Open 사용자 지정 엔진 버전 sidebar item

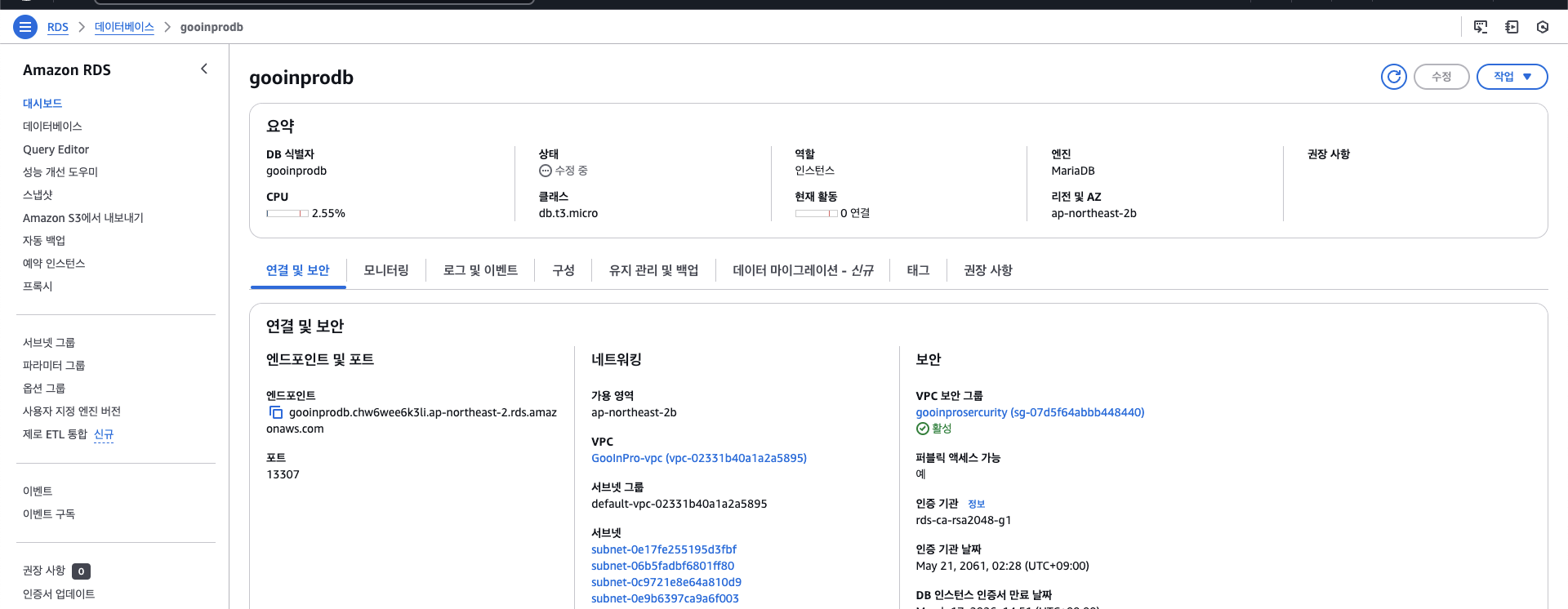pos(72,411)
